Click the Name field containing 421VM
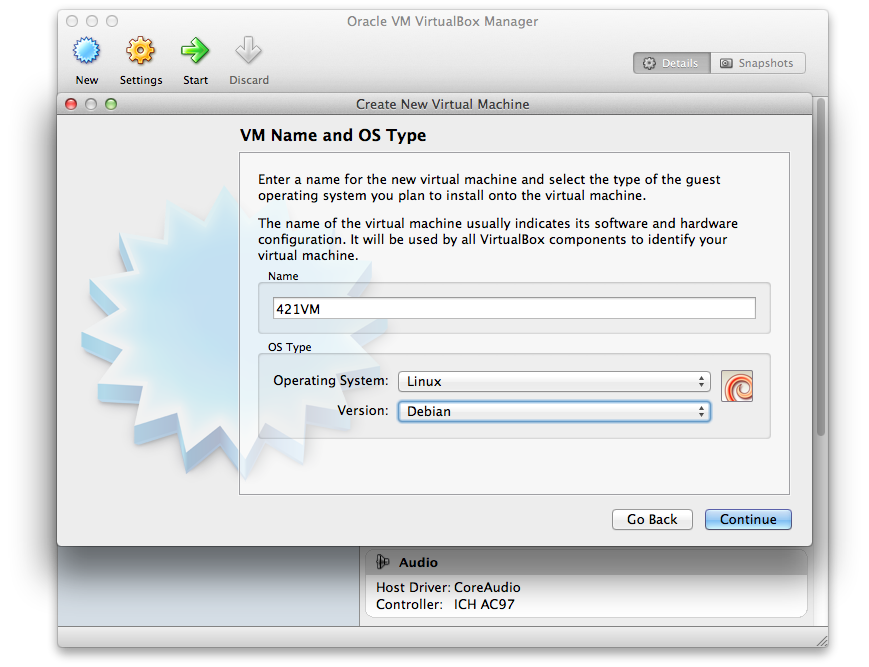 pyautogui.click(x=514, y=309)
